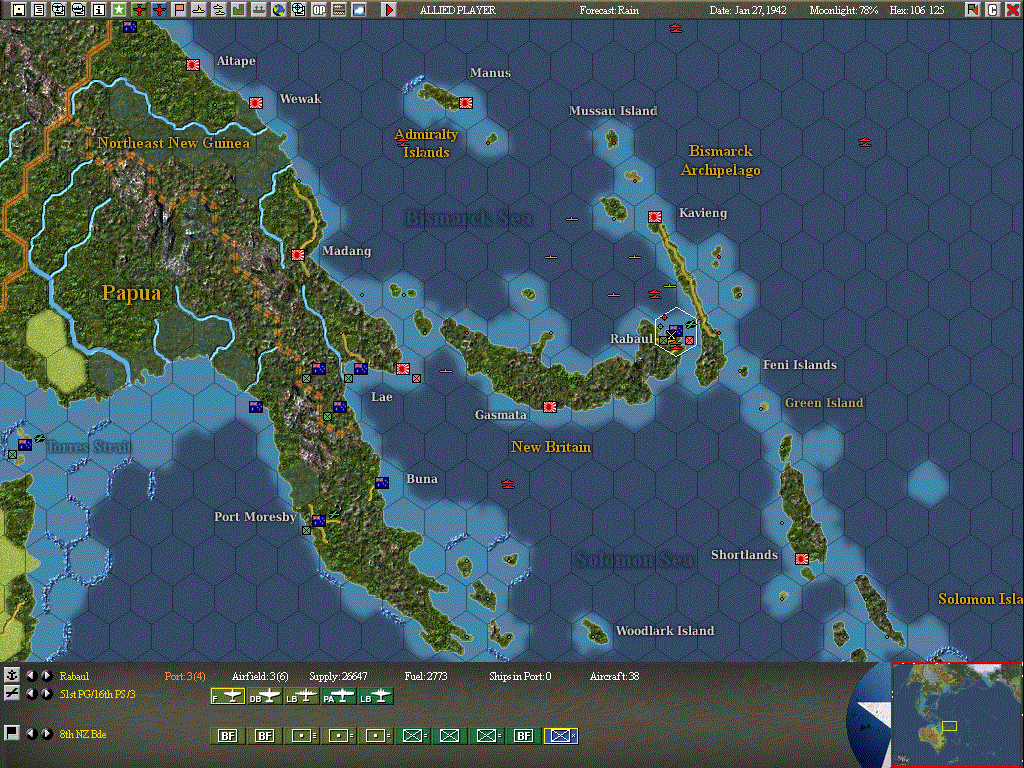This screenshot has width=1024, height=768.
Task: Select the red plane on blue background icon
Action: [x=159, y=10]
